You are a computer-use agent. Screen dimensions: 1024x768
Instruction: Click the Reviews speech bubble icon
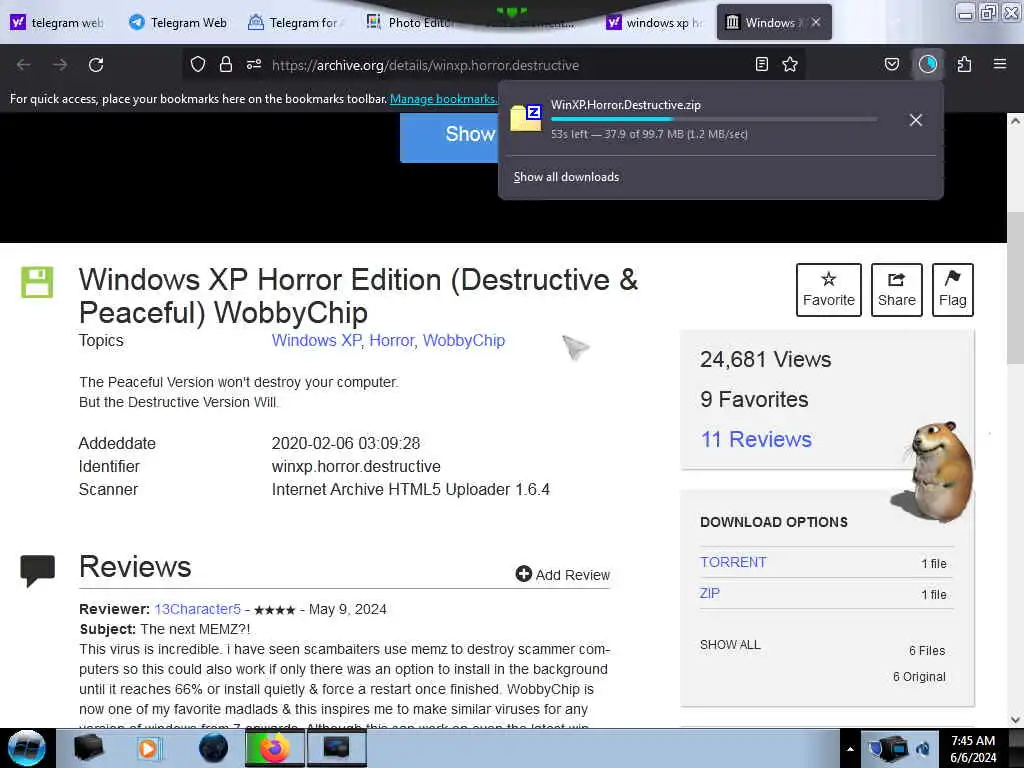point(37,571)
